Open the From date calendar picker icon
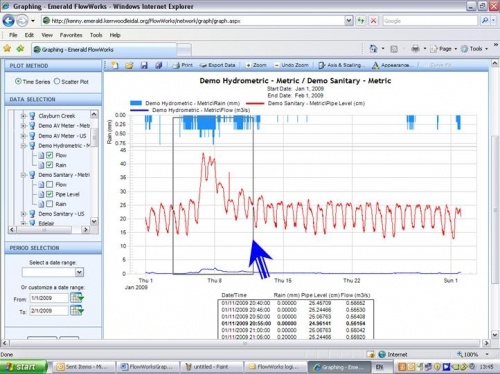 click(x=77, y=297)
